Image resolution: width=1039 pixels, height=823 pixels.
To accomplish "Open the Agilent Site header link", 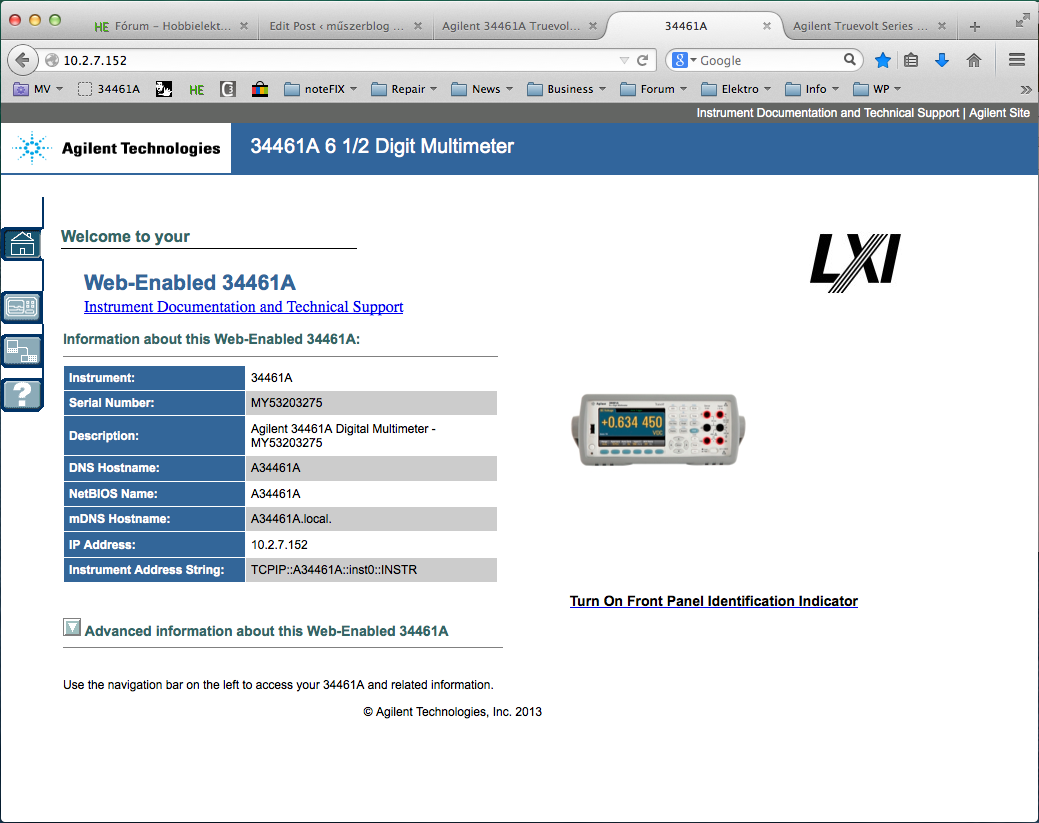I will pos(999,113).
